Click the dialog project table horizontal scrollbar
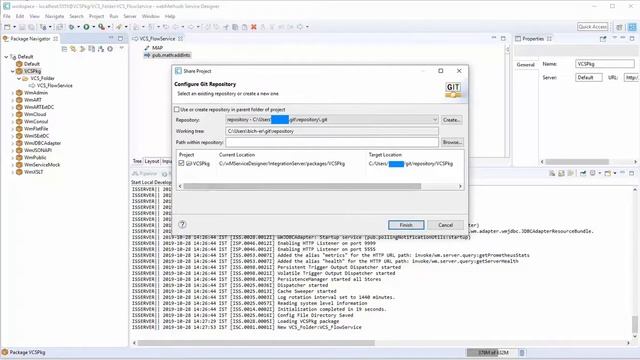This screenshot has height=360, width=640. [x=302, y=186]
